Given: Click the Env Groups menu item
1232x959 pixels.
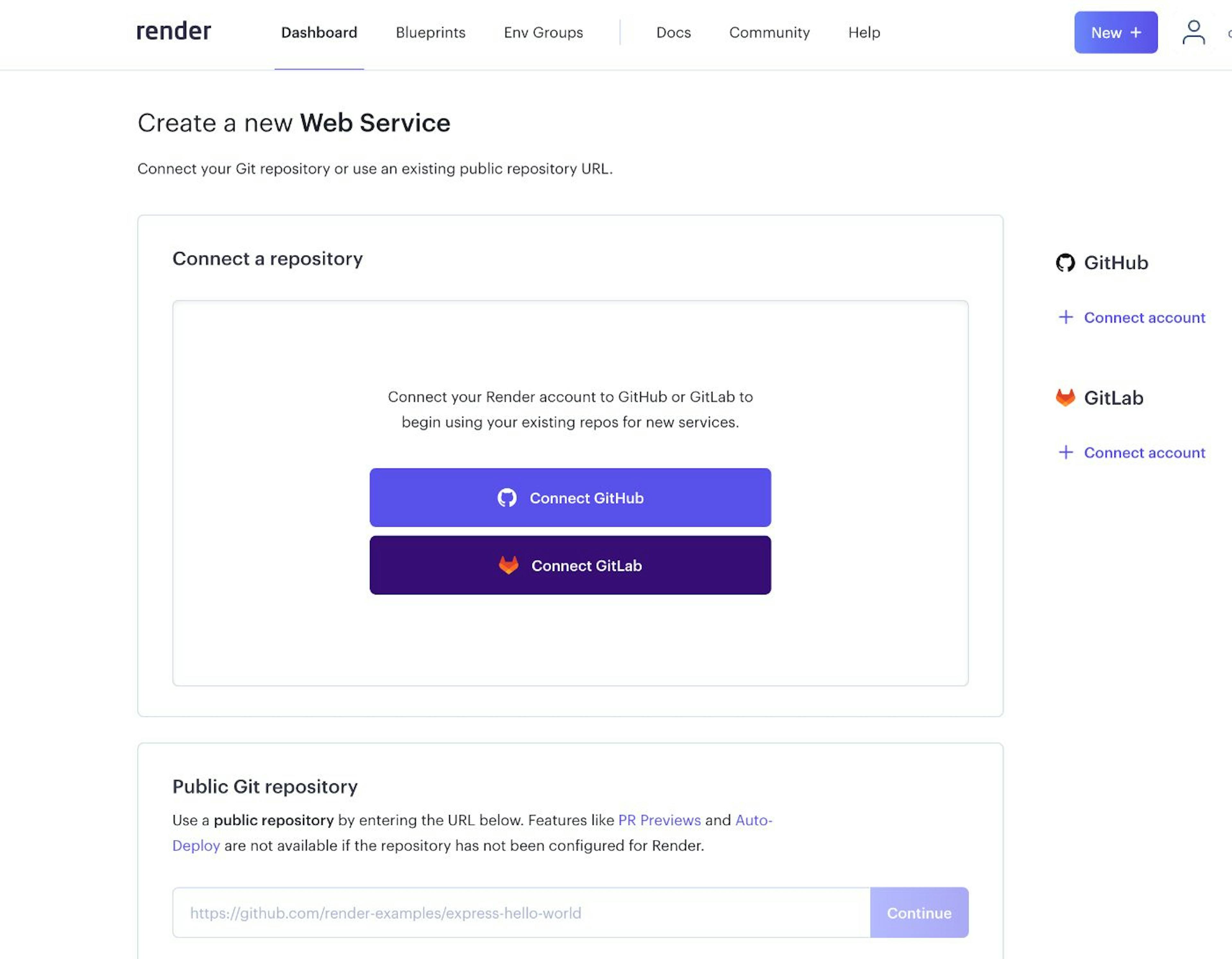Looking at the screenshot, I should pyautogui.click(x=543, y=32).
